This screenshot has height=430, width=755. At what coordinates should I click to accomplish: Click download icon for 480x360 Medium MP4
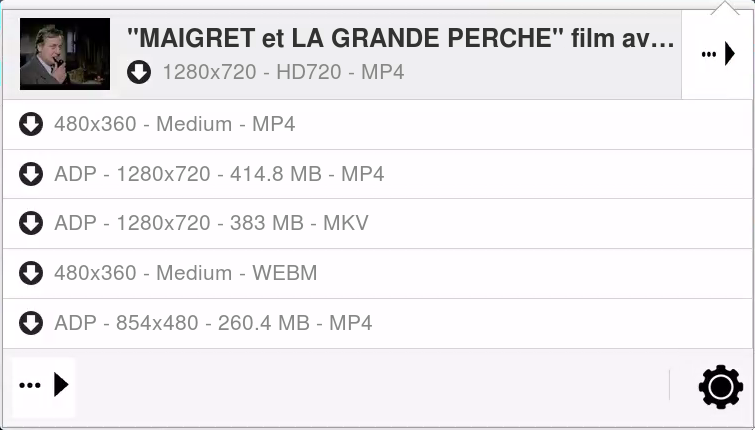tap(31, 124)
